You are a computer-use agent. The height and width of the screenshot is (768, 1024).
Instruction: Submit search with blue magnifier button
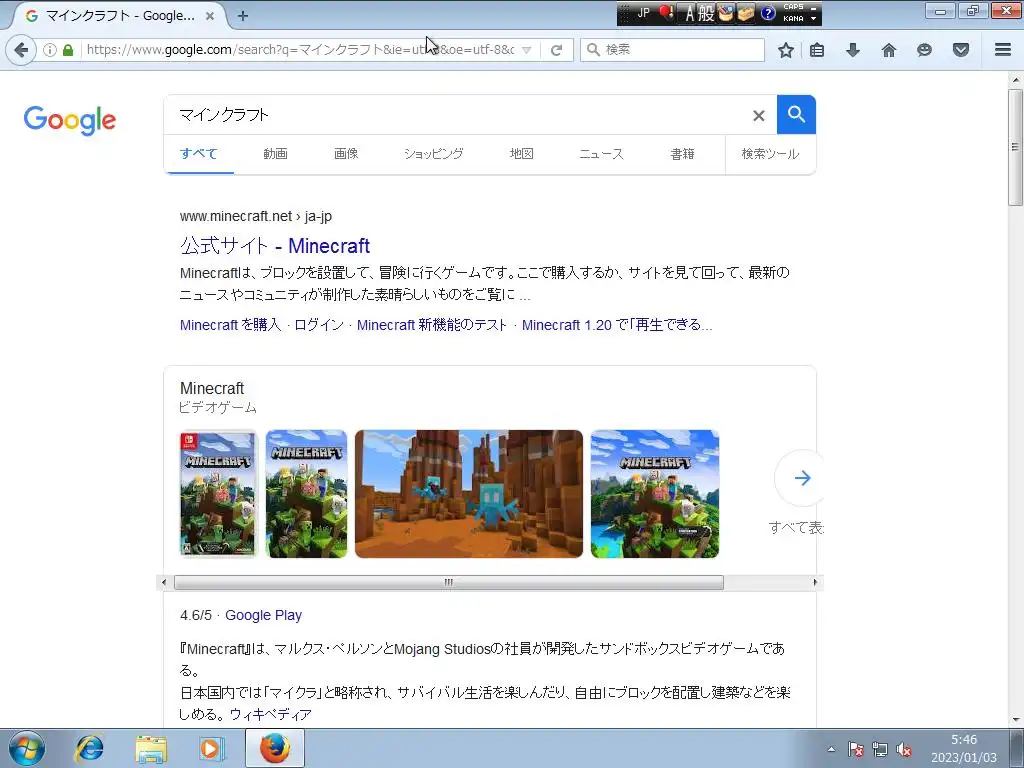coord(796,114)
